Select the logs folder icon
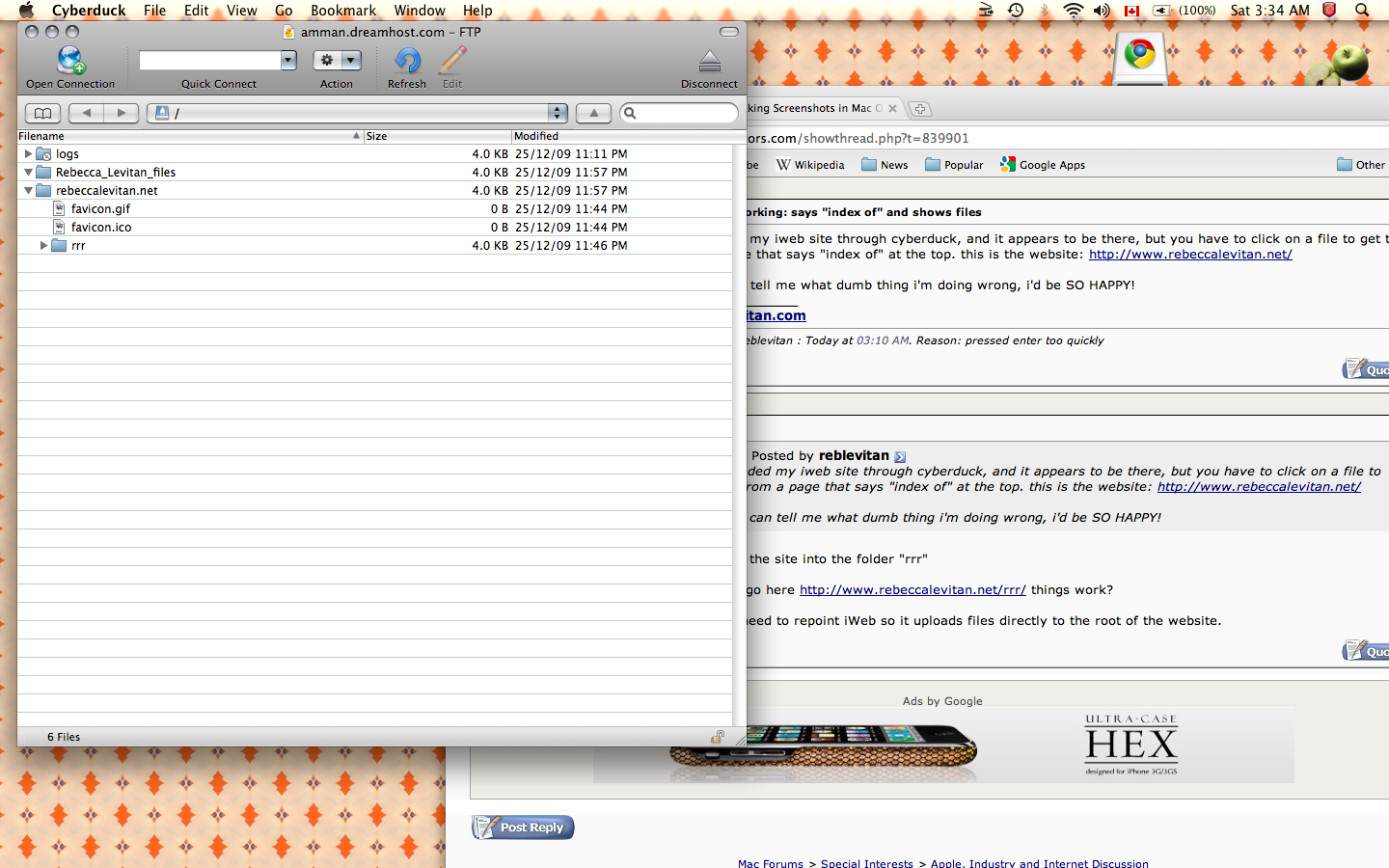 pyautogui.click(x=43, y=154)
